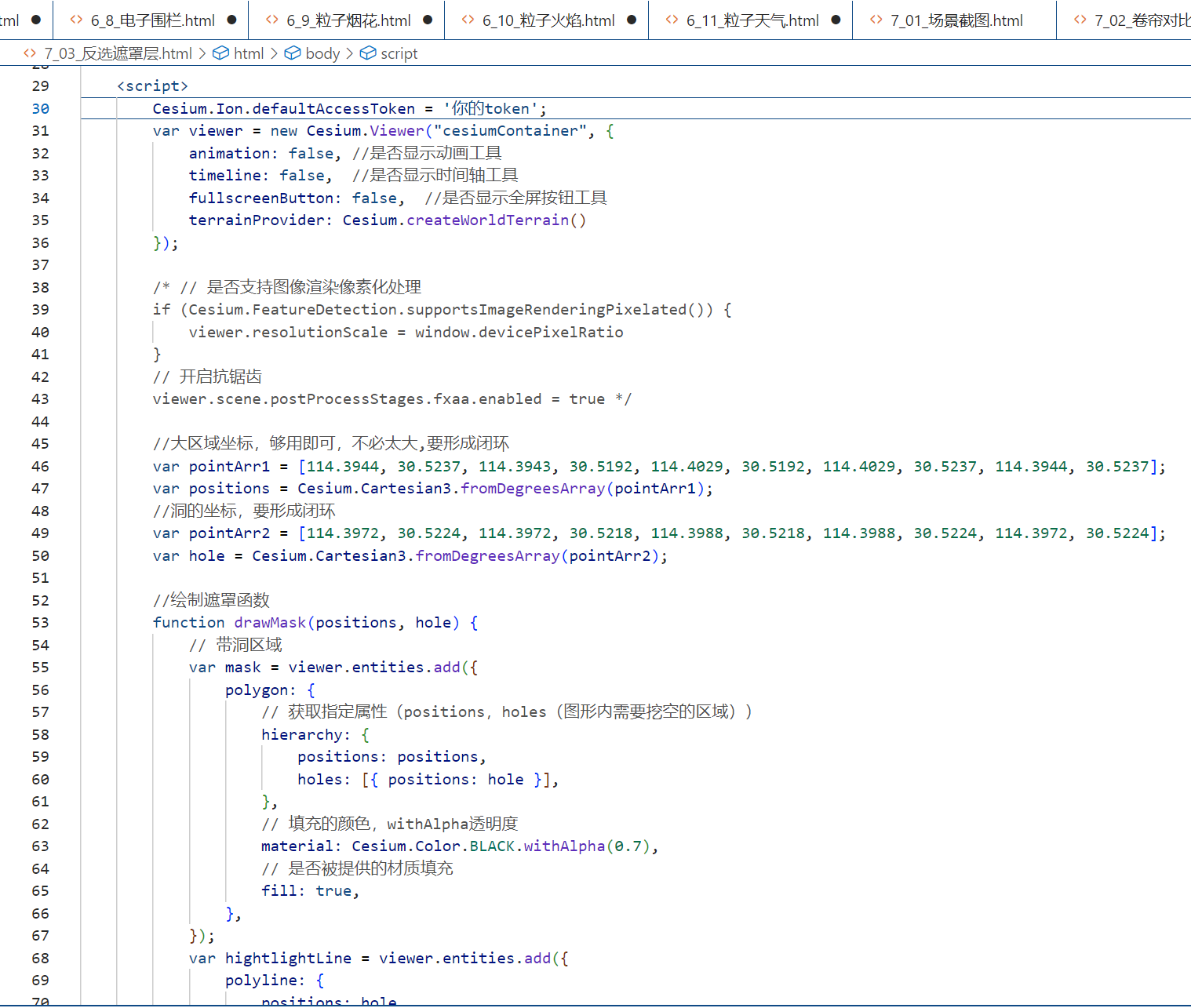
Task: Click HTML file icon on 6_10_粒子火焰.html tab
Action: [468, 20]
